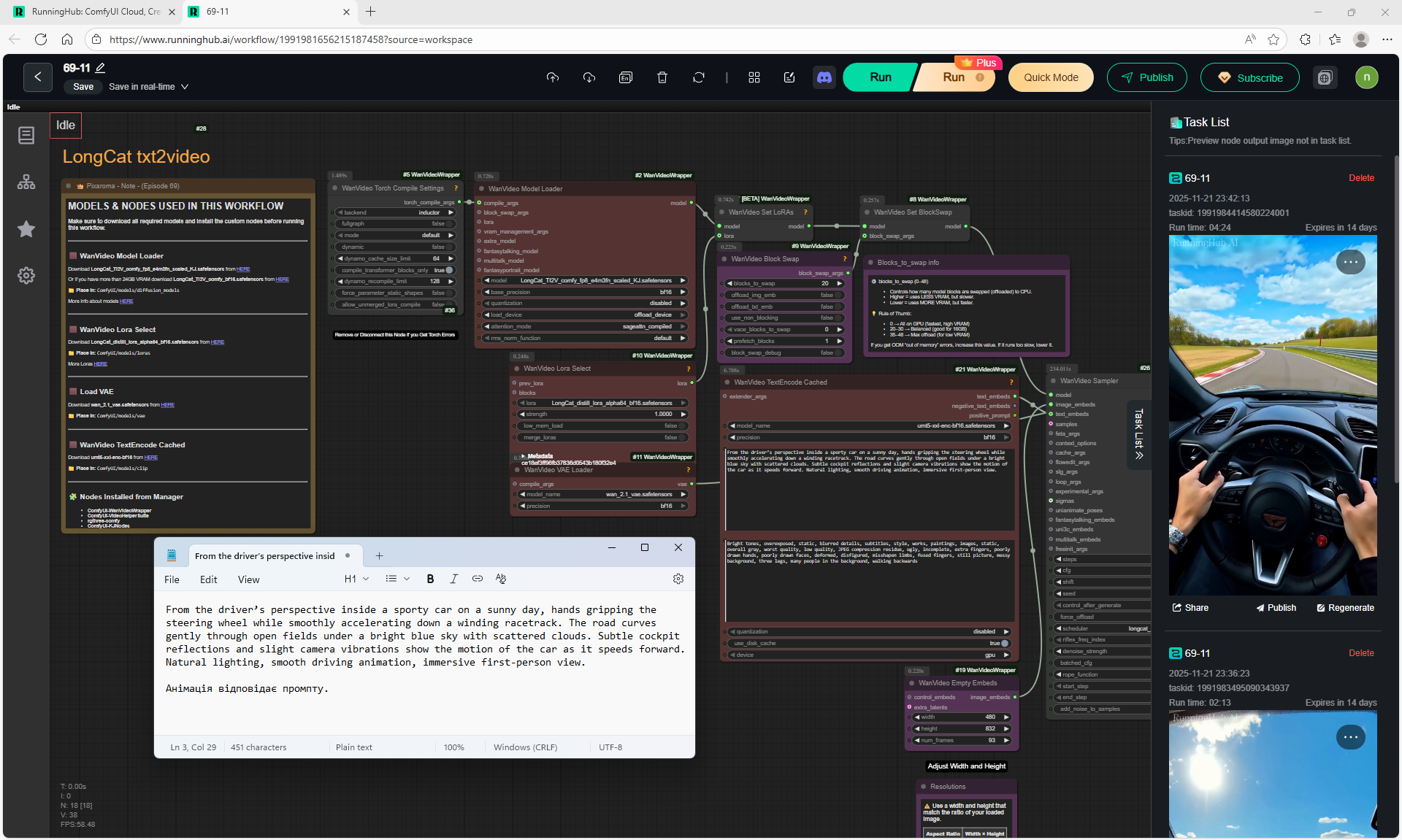The height and width of the screenshot is (840, 1402).
Task: Open the H1 heading dropdown in Notepad
Action: pyautogui.click(x=356, y=579)
